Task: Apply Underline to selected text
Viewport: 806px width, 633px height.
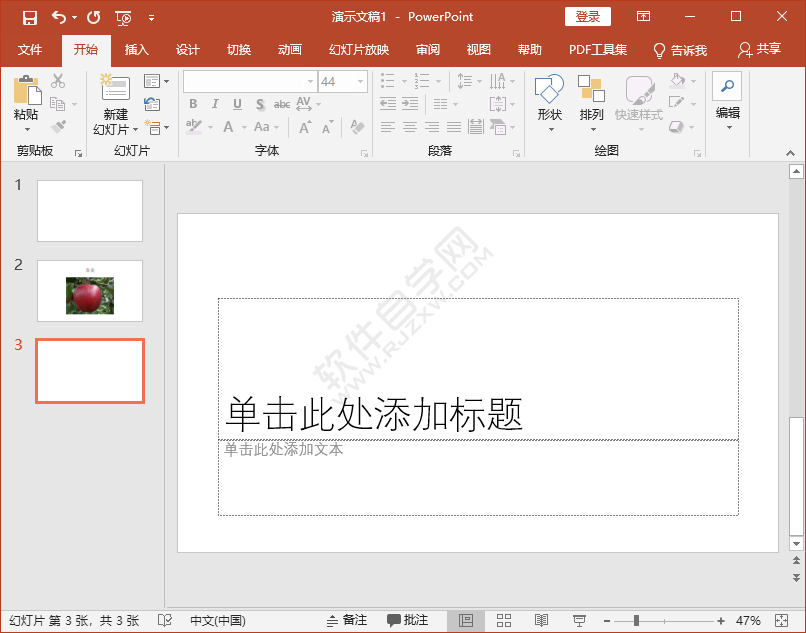Action: coord(237,104)
